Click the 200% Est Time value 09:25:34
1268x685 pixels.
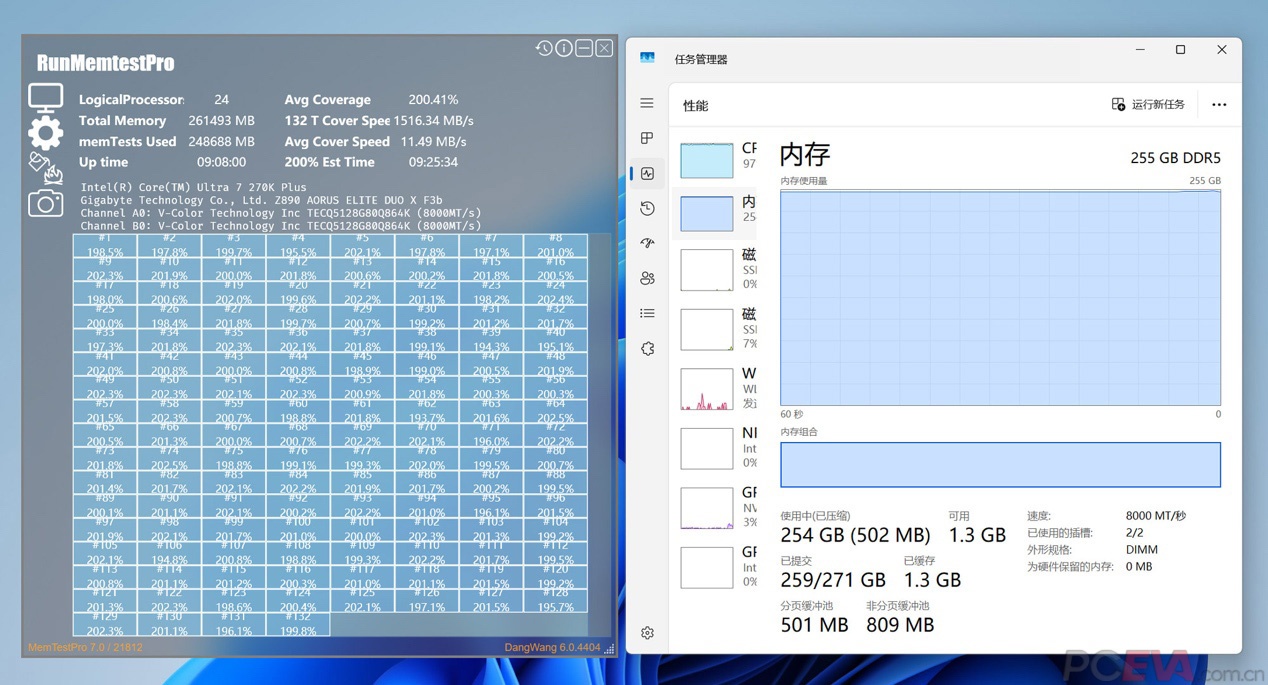[433, 162]
